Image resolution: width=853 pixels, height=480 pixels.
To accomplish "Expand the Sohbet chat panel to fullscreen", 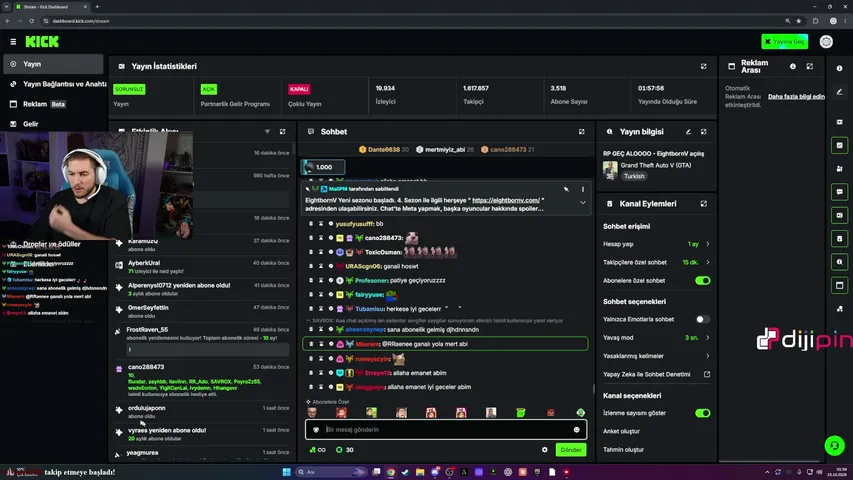I will pos(582,132).
